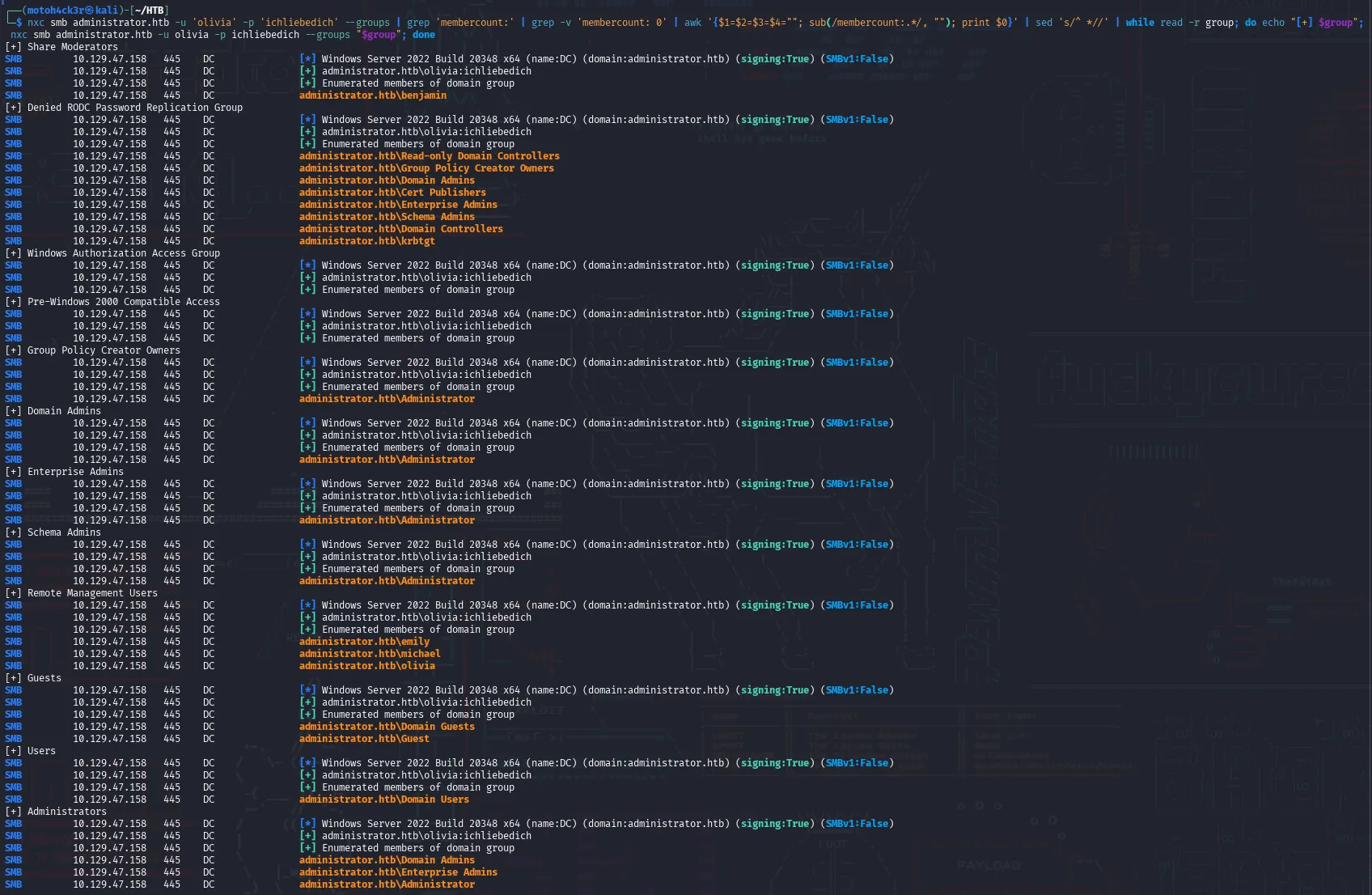Screen dimensions: 1372x895
Task: Select the 'administrator.htb\krbtgt' entry
Action: click(367, 241)
